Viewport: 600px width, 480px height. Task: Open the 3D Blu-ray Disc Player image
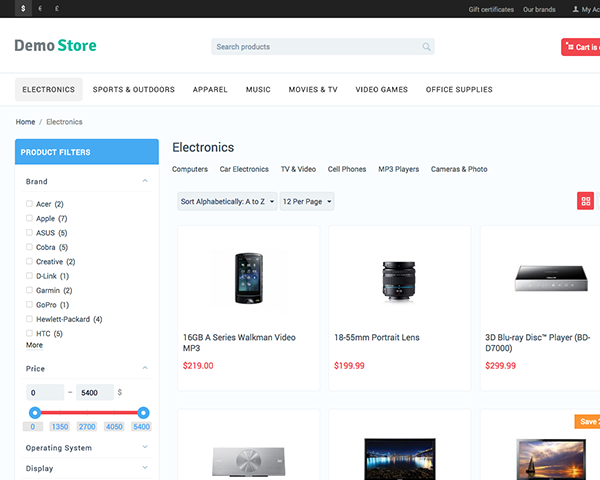[551, 278]
